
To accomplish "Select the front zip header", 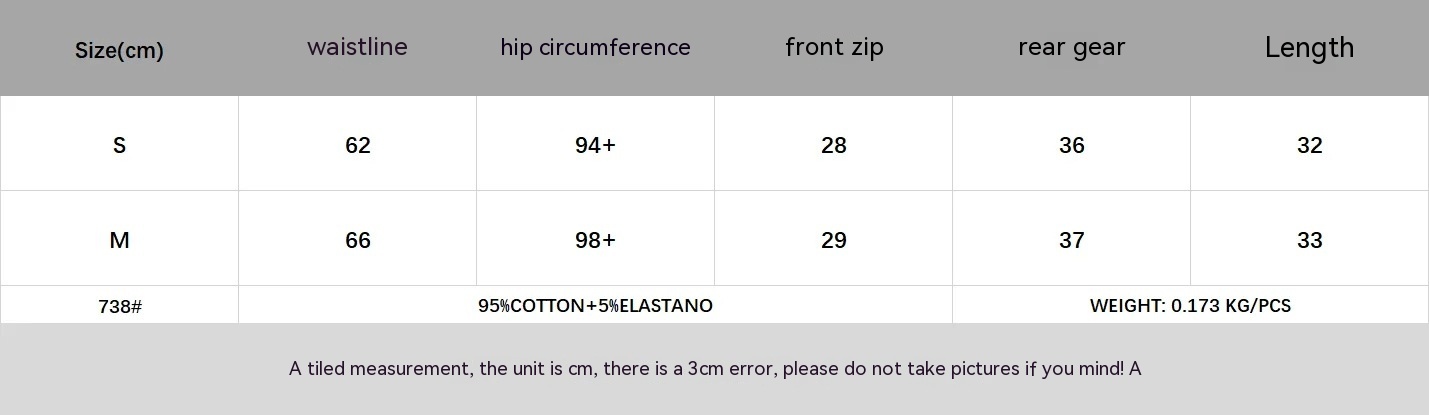I will tap(834, 47).
